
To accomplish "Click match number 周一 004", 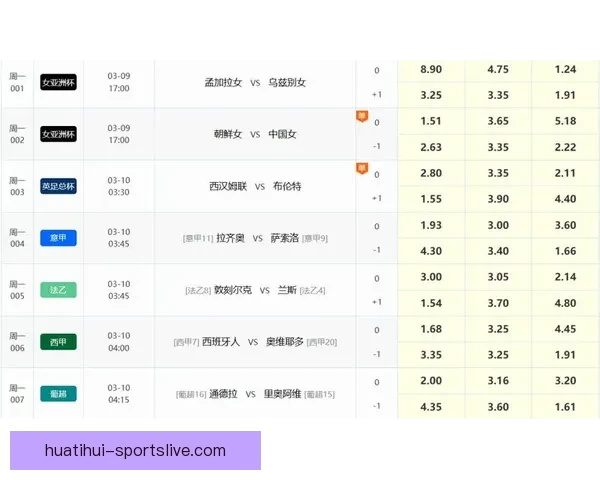I will pos(17,238).
